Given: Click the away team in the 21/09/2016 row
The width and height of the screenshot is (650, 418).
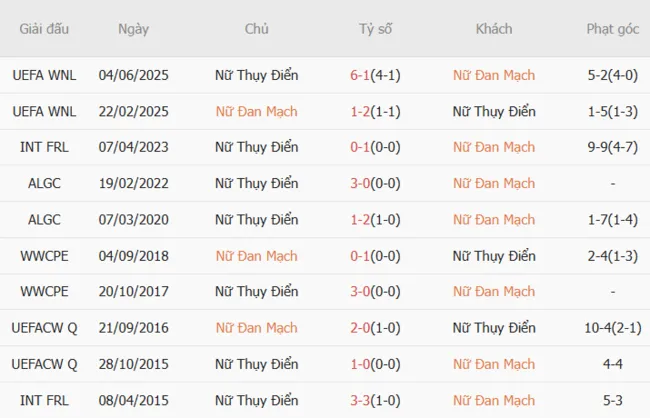Looking at the screenshot, I should pos(493,328).
